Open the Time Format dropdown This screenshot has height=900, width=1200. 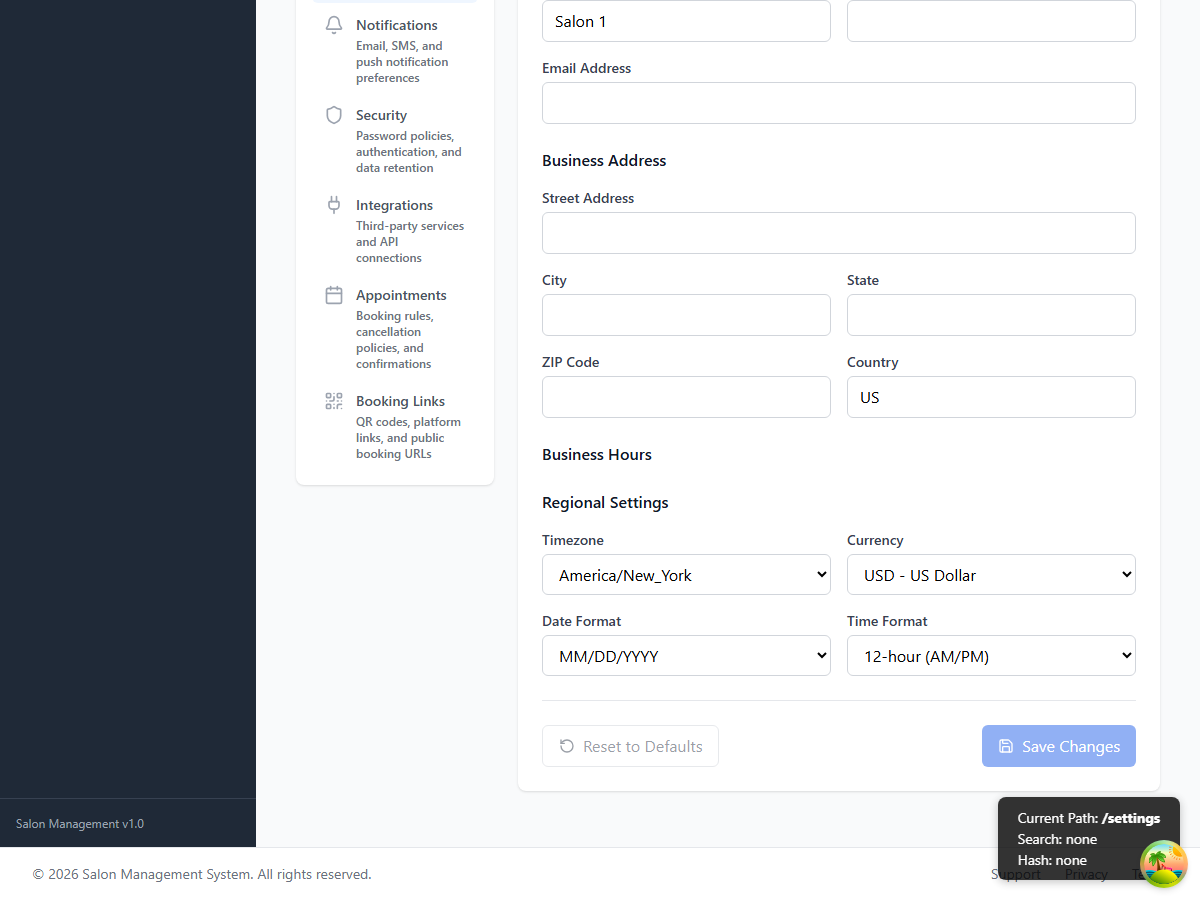coord(991,655)
